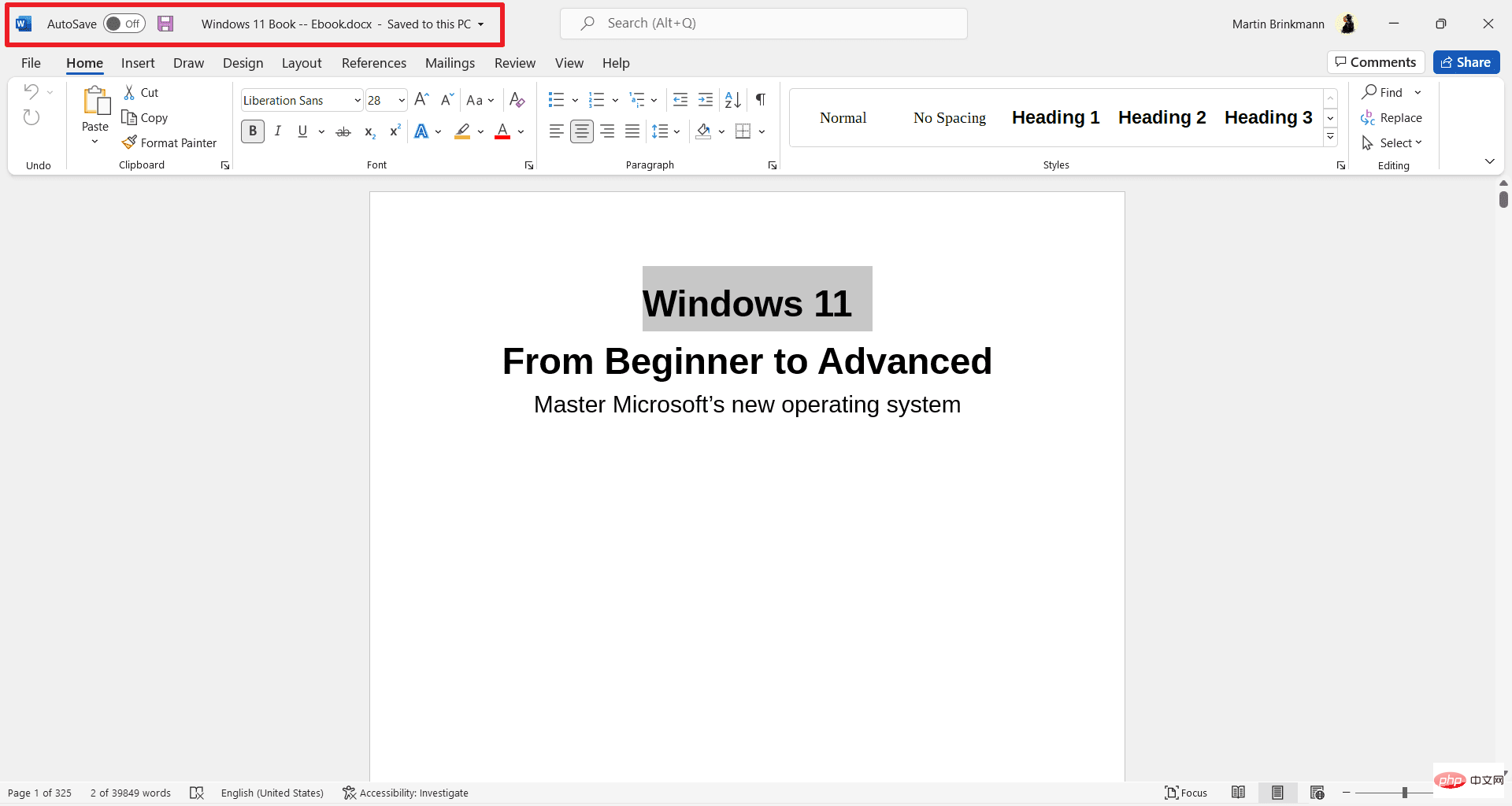Click the Redo icon
The height and width of the screenshot is (806, 1512).
31,117
